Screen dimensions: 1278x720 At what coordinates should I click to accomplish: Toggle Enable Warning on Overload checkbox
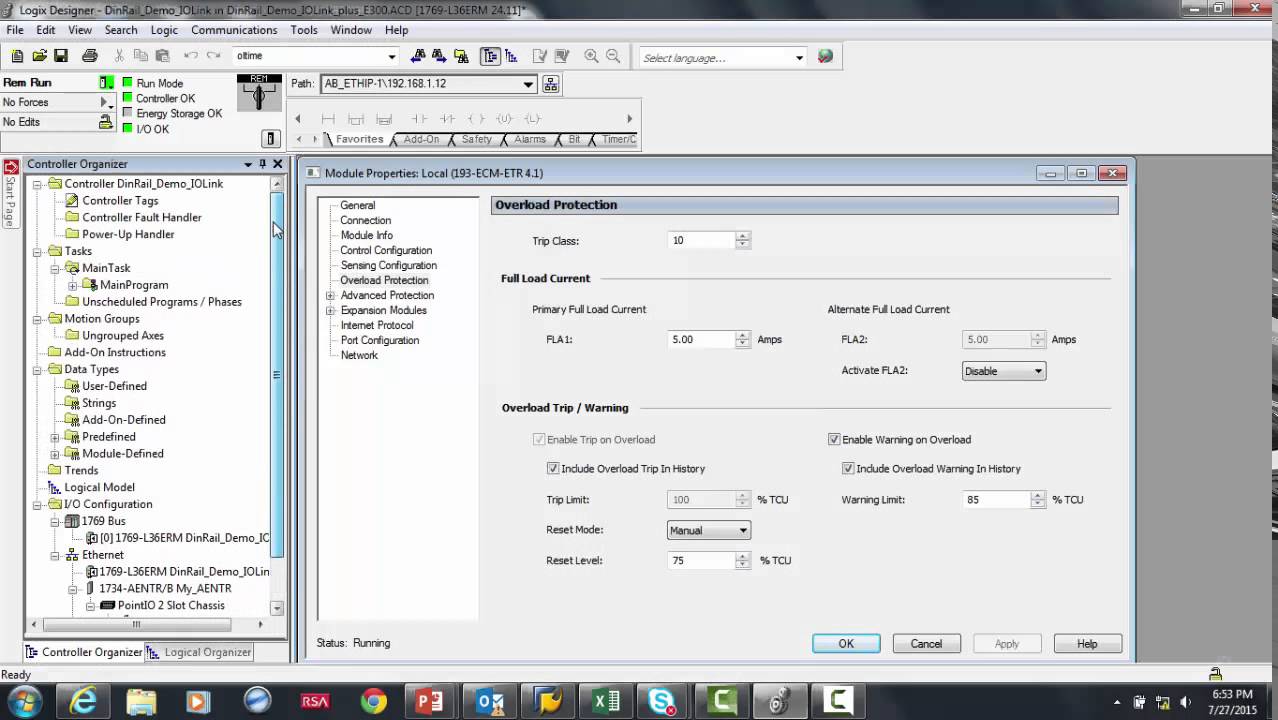click(x=834, y=439)
